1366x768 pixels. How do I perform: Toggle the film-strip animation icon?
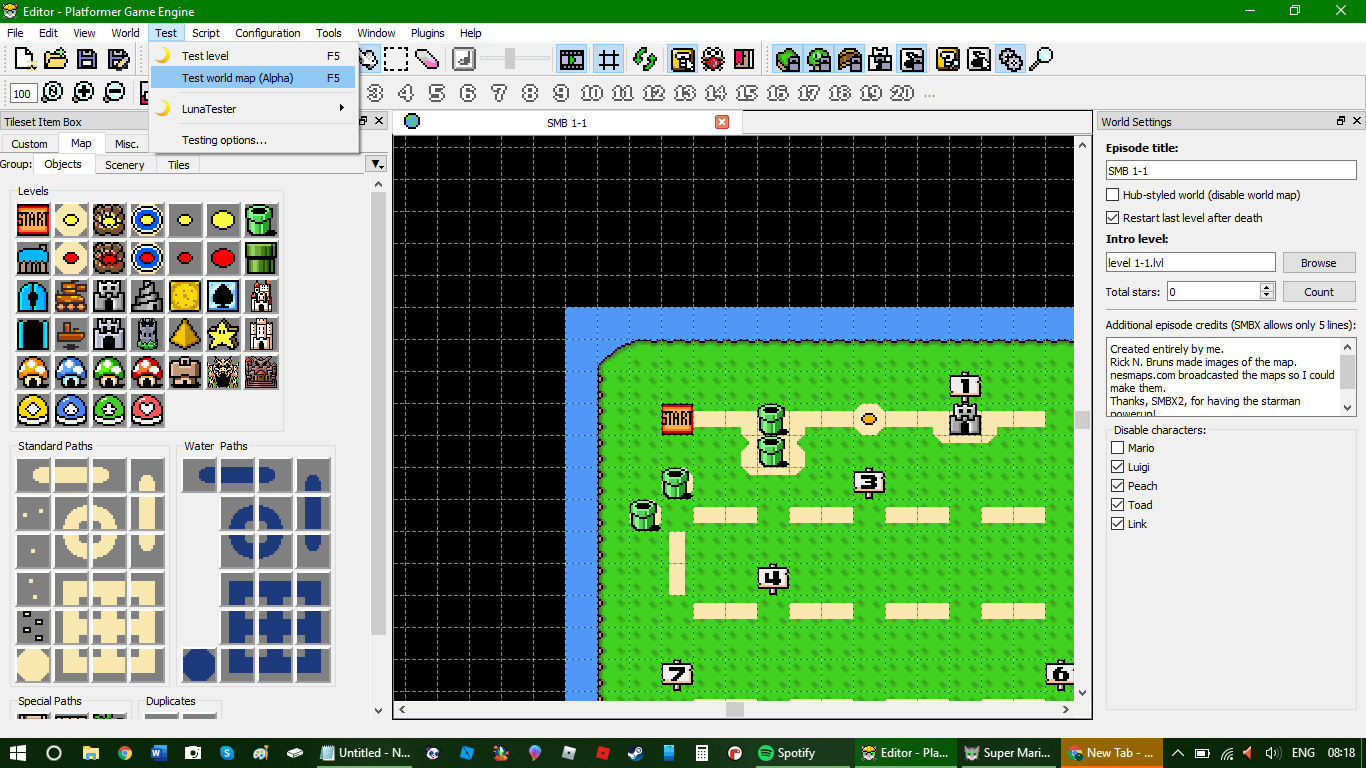[x=572, y=59]
